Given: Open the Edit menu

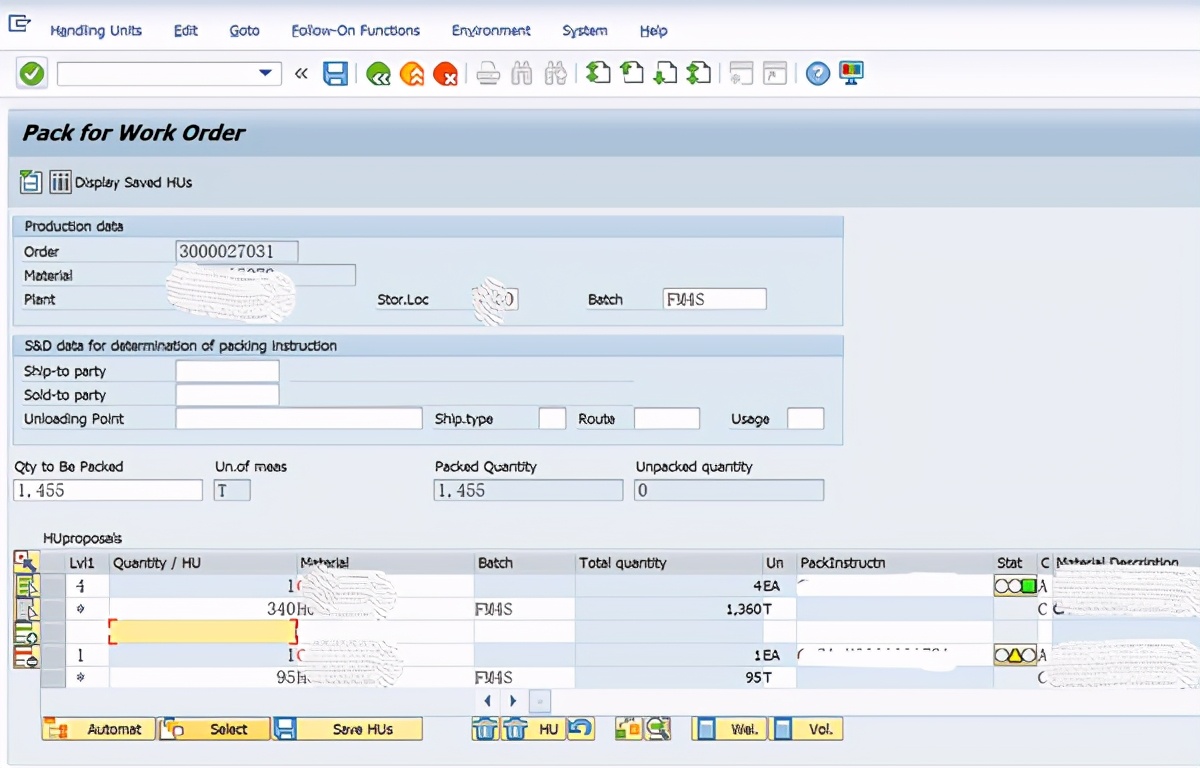Looking at the screenshot, I should [186, 31].
